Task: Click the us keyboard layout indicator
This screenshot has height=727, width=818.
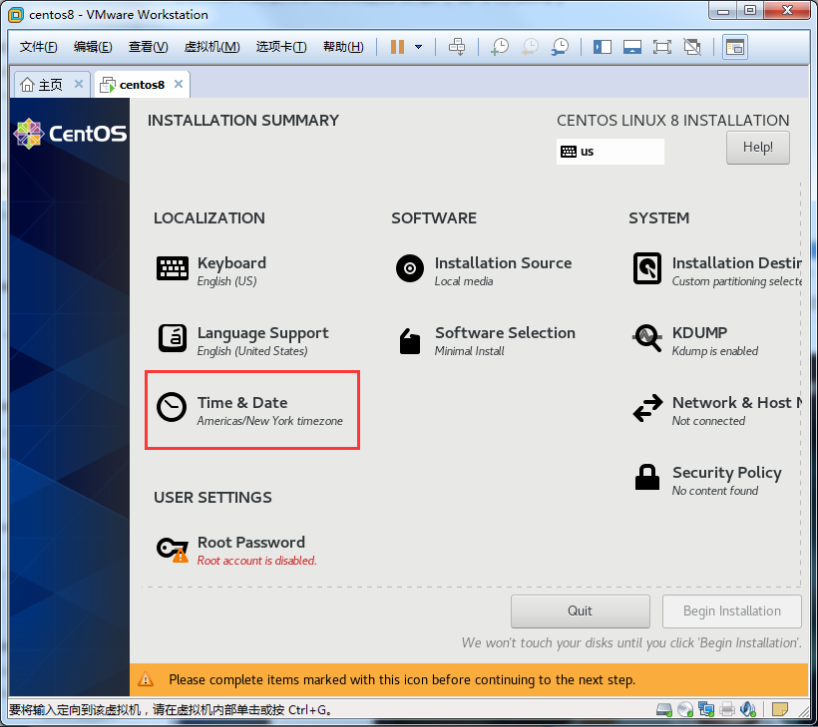Action: pos(610,152)
